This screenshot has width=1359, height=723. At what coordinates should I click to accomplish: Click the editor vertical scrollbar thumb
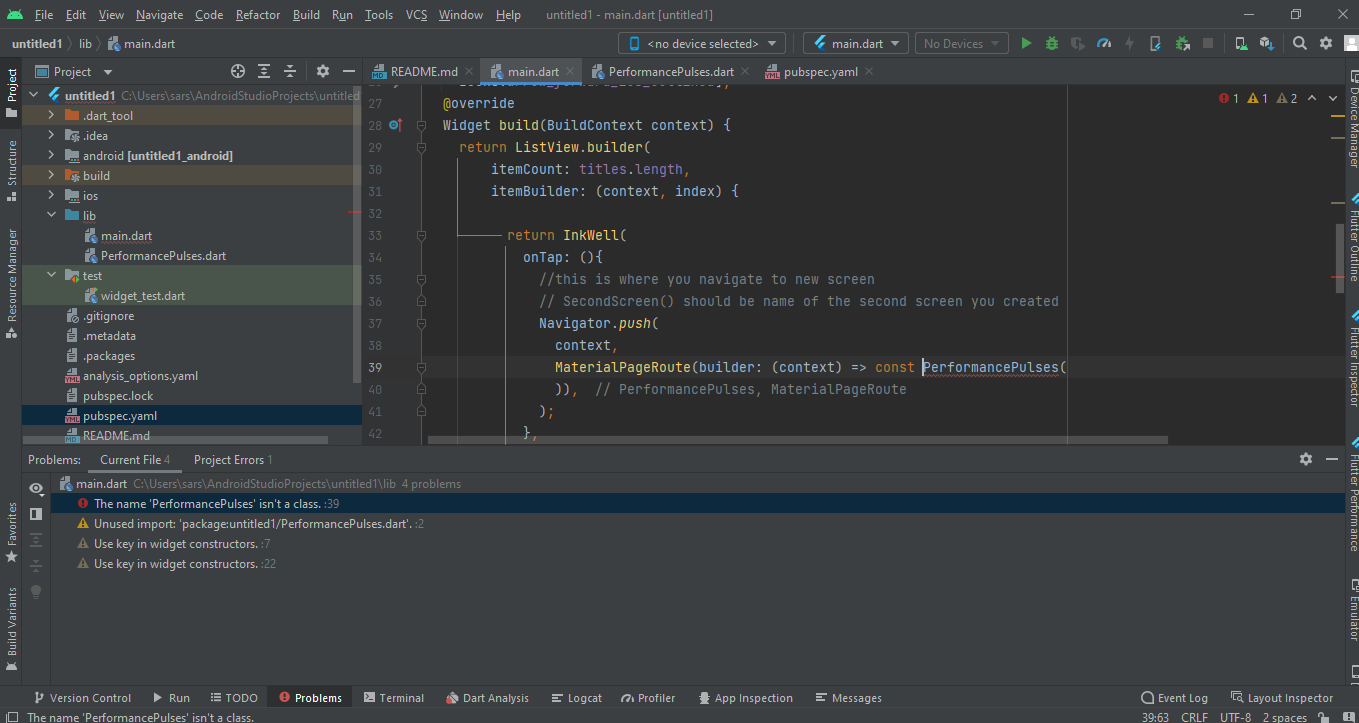pyautogui.click(x=1339, y=258)
